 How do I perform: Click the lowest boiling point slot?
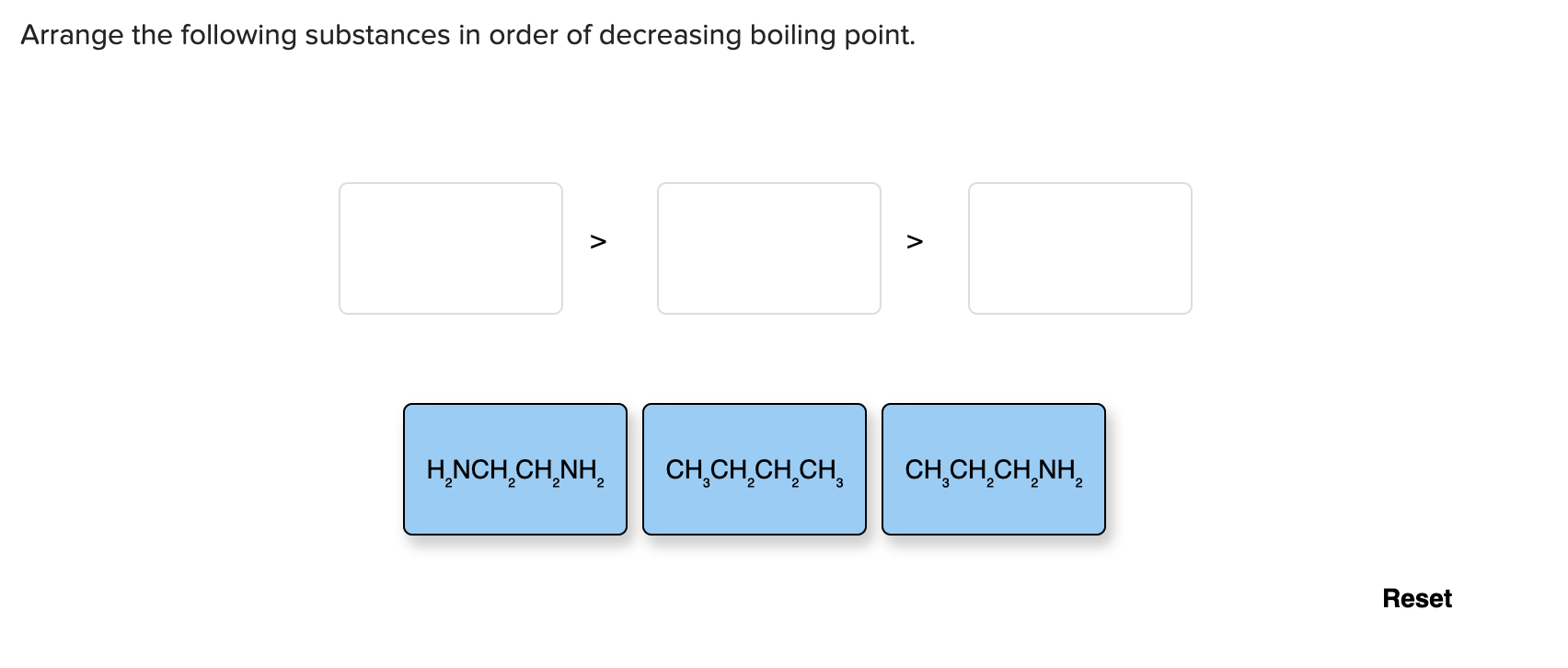[1079, 248]
